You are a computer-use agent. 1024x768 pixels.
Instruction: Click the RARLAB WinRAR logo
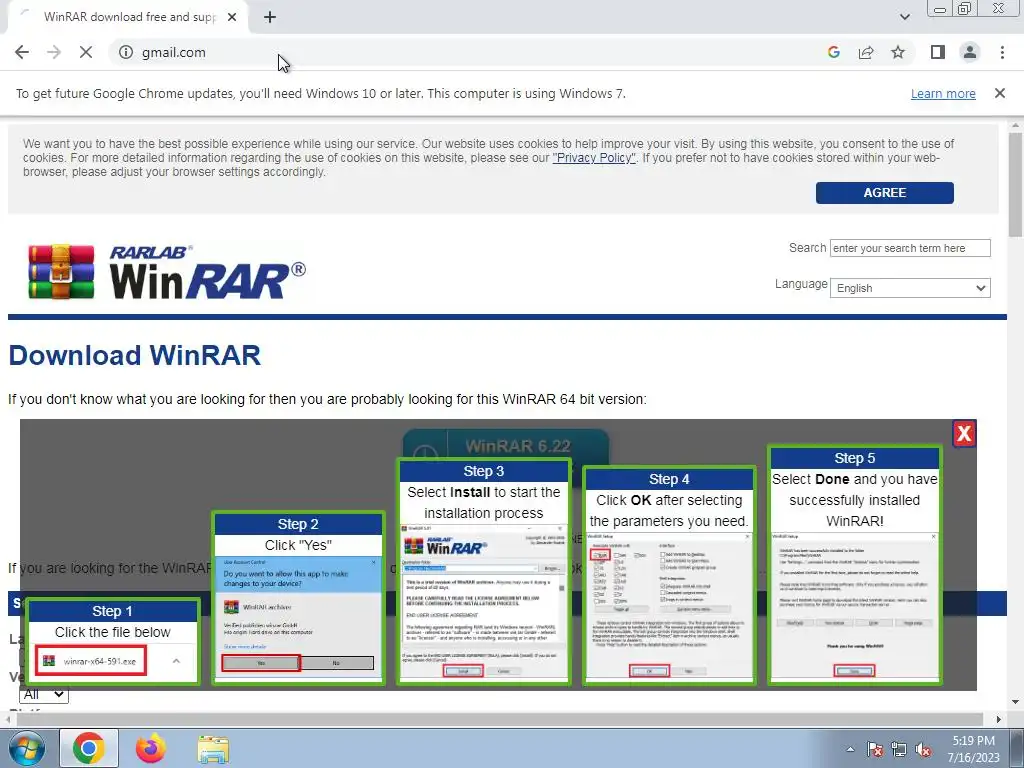[x=167, y=272]
